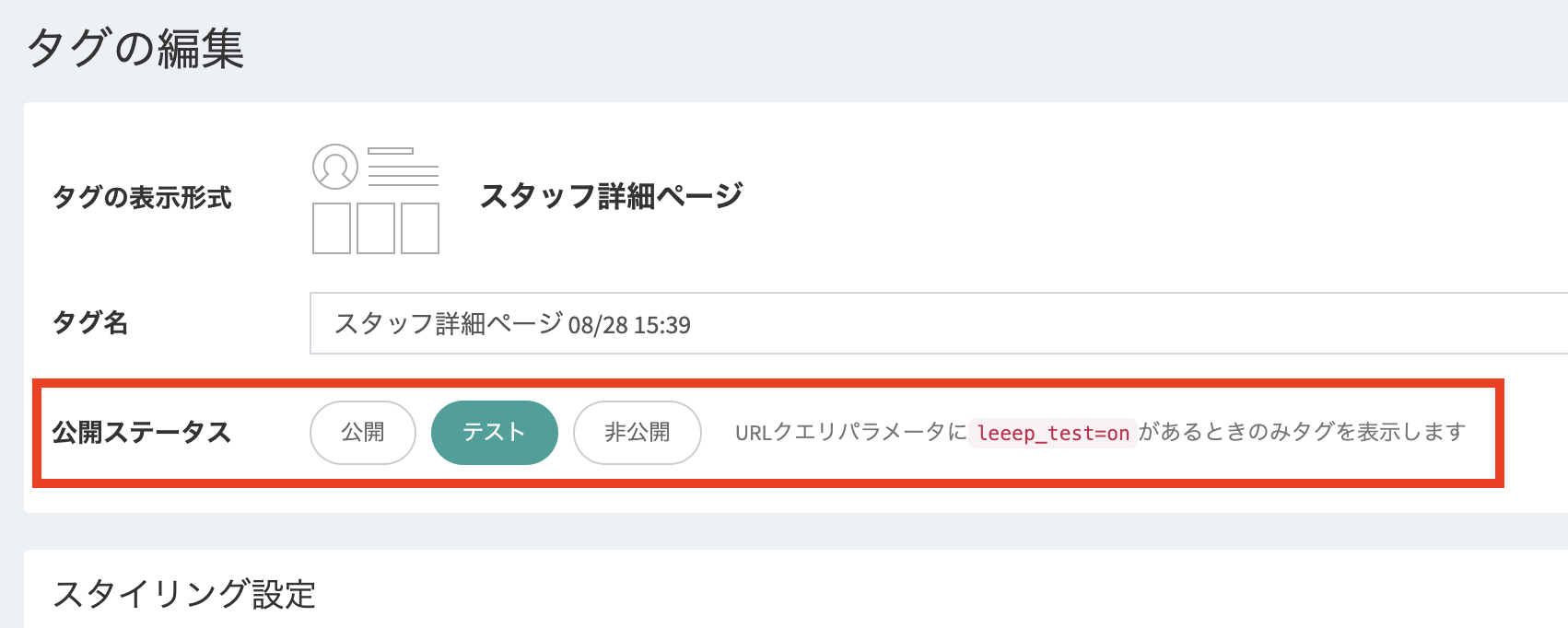Click the staff avatar circle icon
This screenshot has height=628, width=1568.
click(335, 167)
